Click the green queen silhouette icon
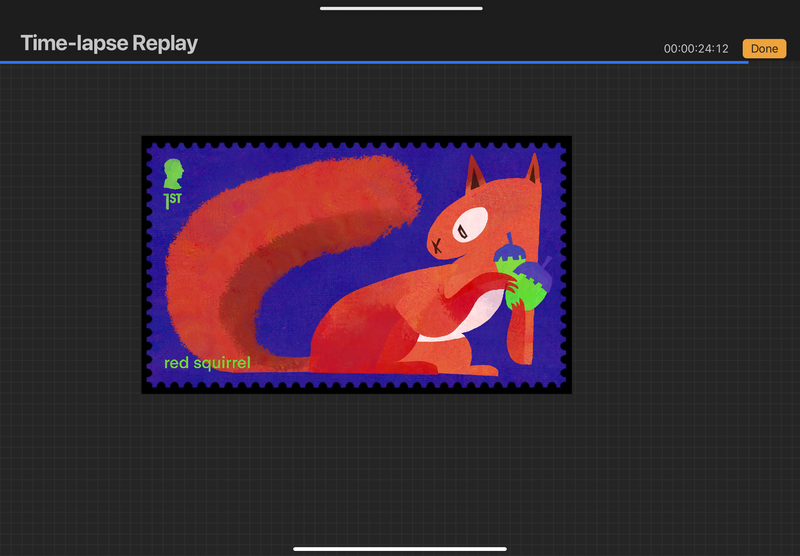The width and height of the screenshot is (800, 556). pos(174,172)
